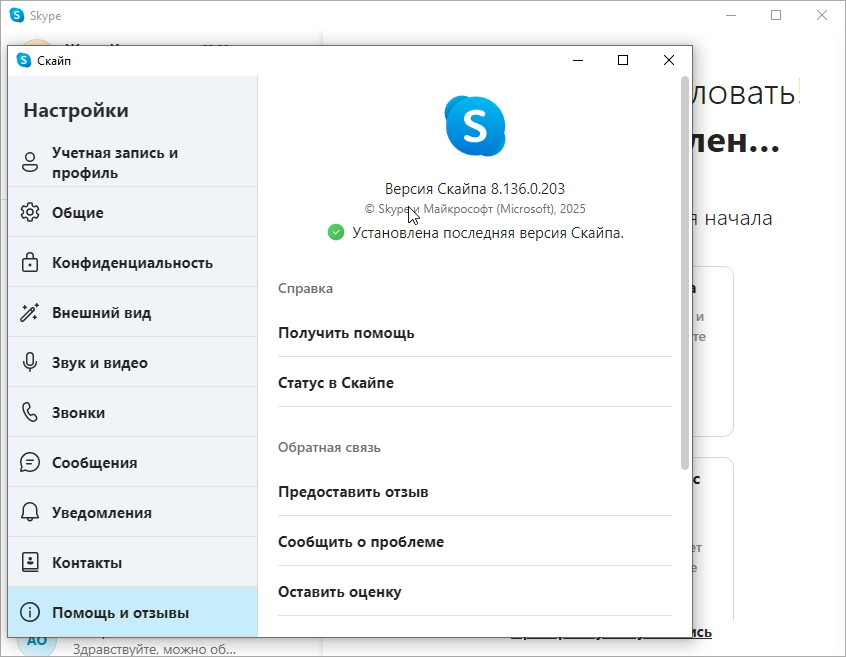
Task: Select Конфиденциальность in settings sidebar
Action: 133,262
